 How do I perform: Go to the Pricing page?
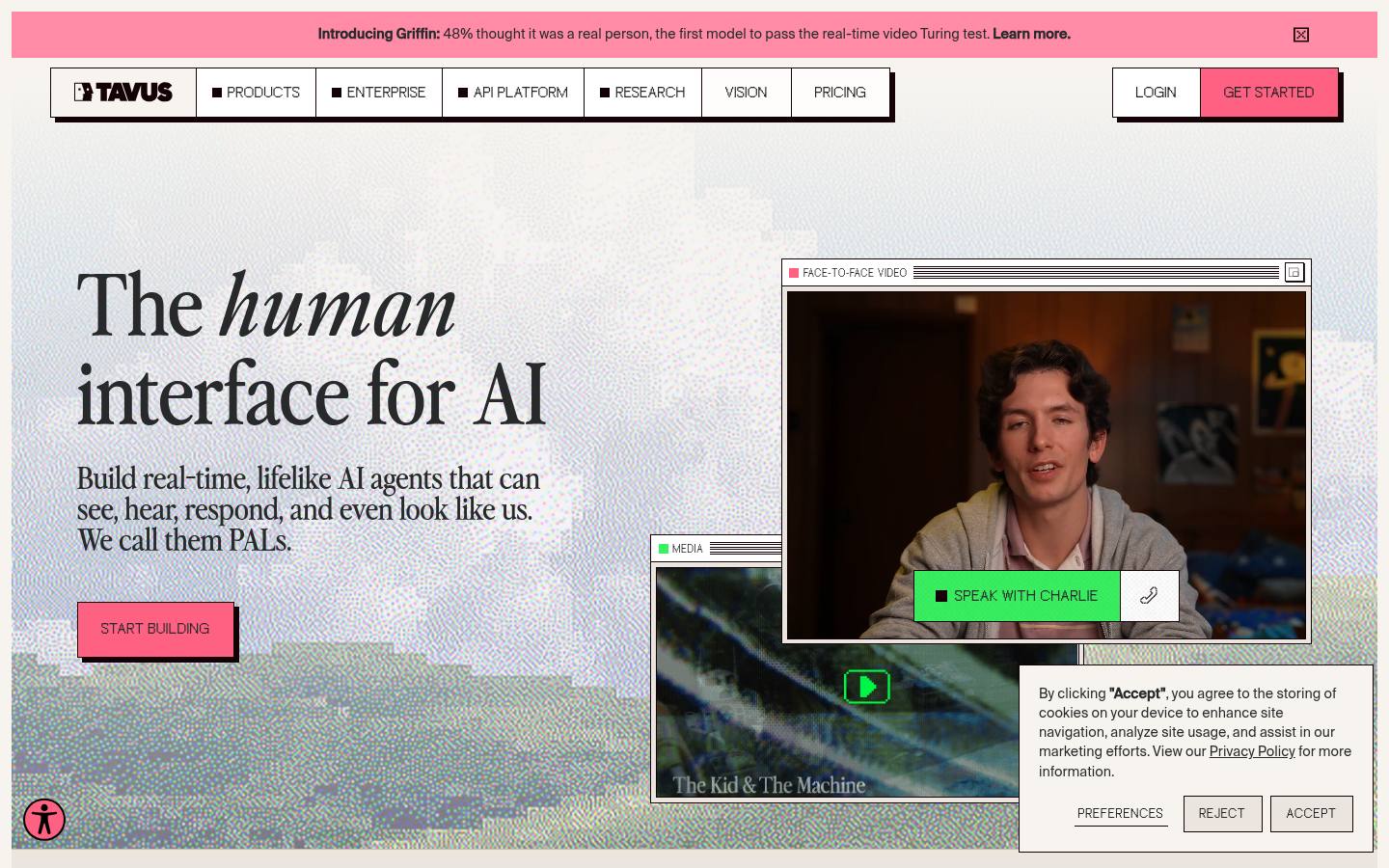839,93
